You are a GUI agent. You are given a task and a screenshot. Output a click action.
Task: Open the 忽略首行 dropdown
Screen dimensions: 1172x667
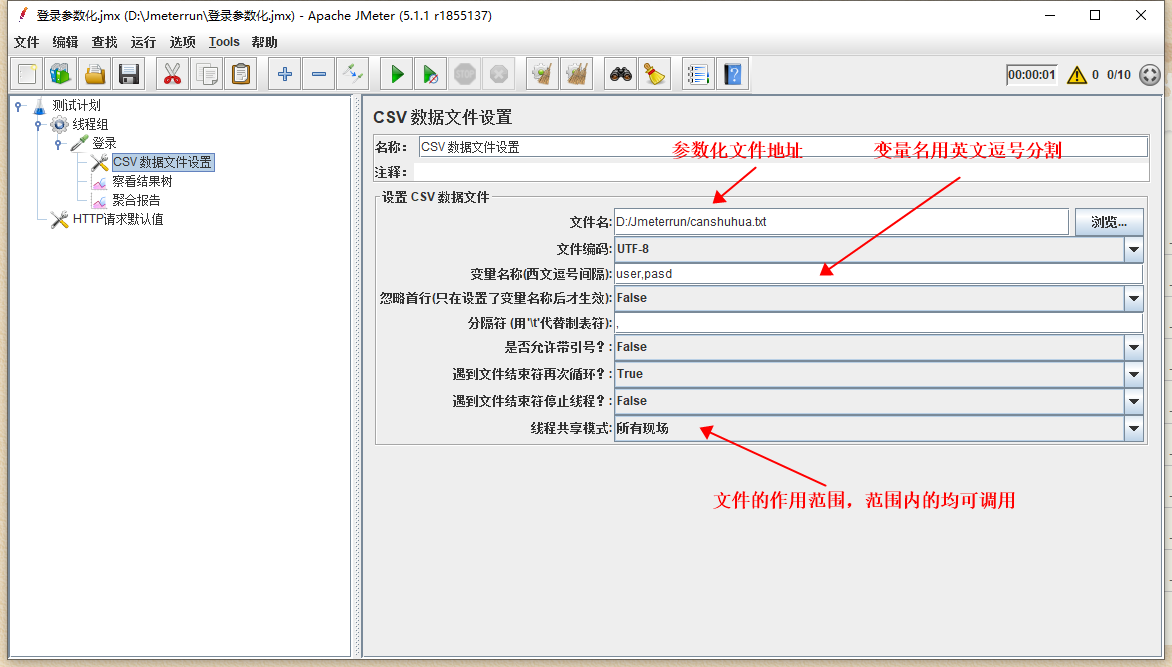tap(1134, 298)
